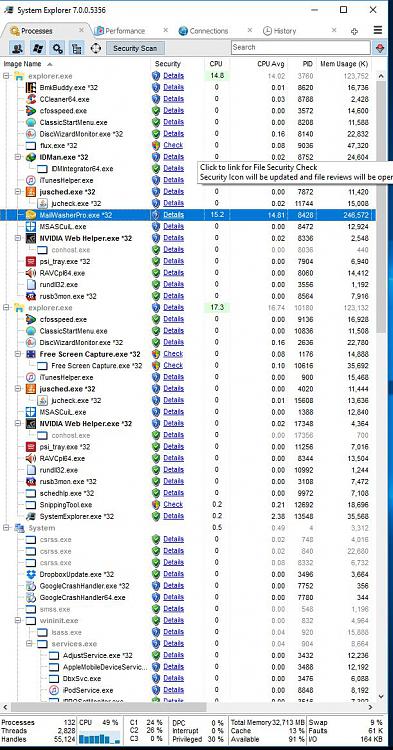Click the BmkBuddy.exe process icon
The width and height of the screenshot is (393, 750).
pos(31,88)
